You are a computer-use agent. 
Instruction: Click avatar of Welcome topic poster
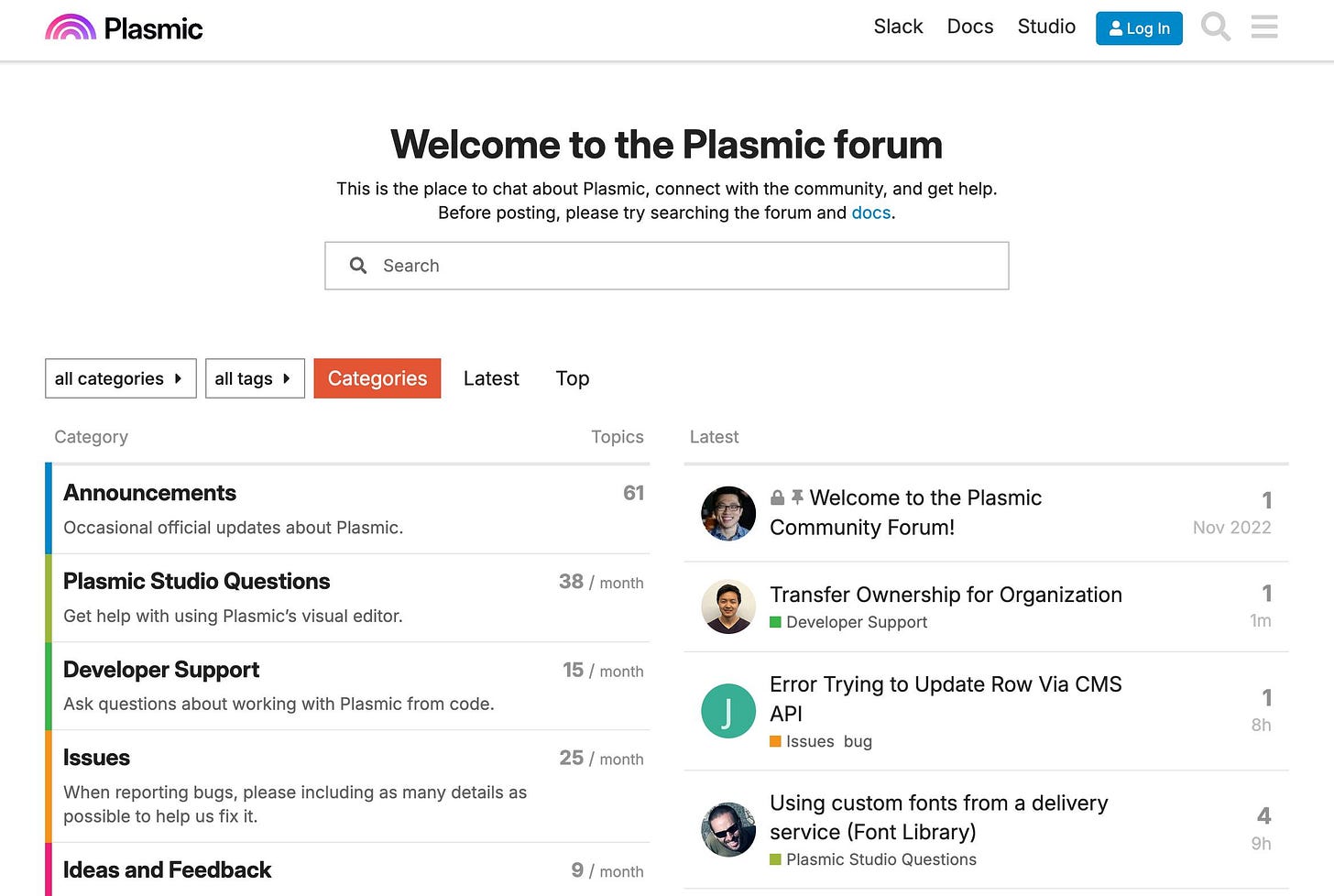728,513
